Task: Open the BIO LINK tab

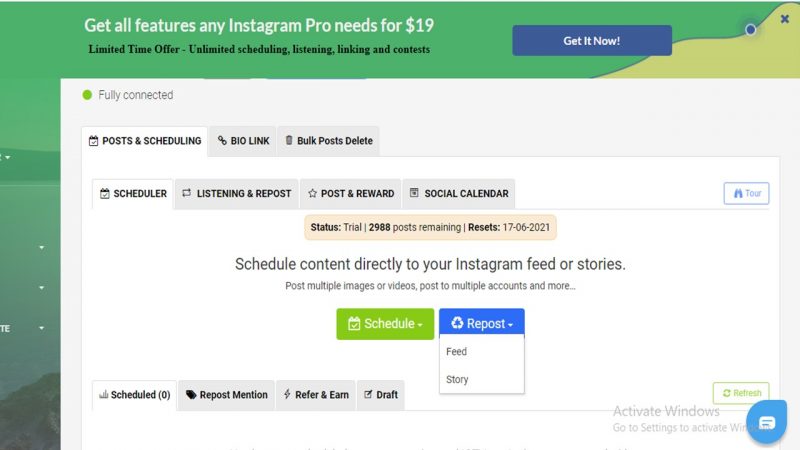Action: tap(243, 141)
